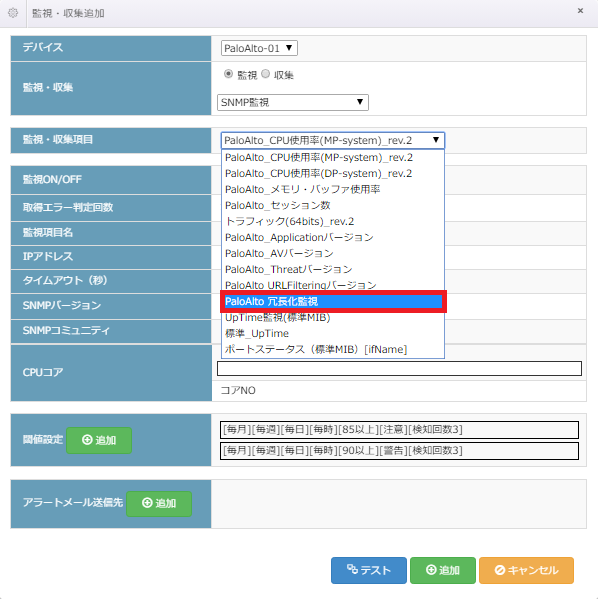Collapse the 監視・収集項目 dropdown arrow
This screenshot has height=599, width=598.
coord(435,140)
